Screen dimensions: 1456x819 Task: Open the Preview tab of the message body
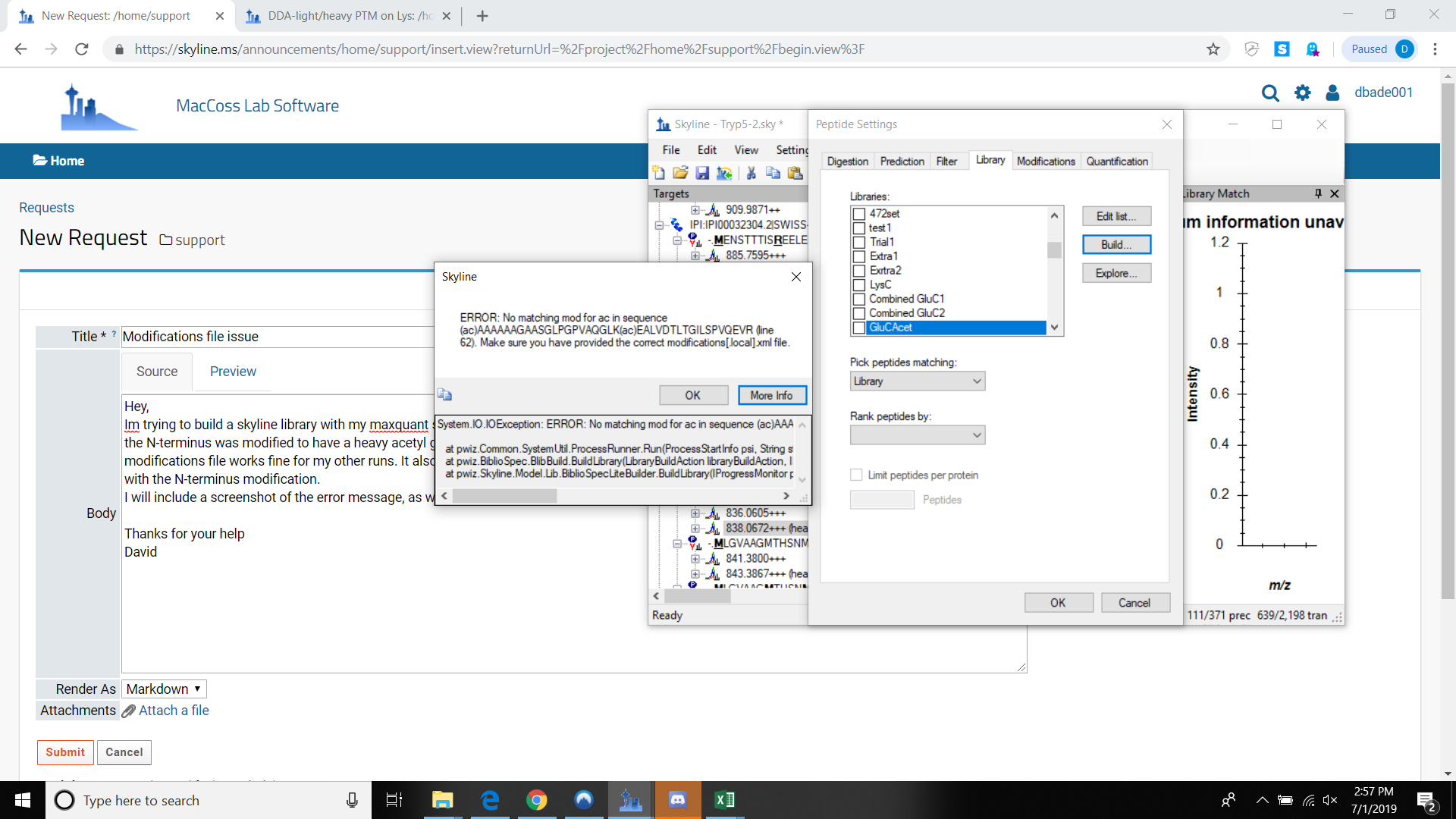coord(233,372)
